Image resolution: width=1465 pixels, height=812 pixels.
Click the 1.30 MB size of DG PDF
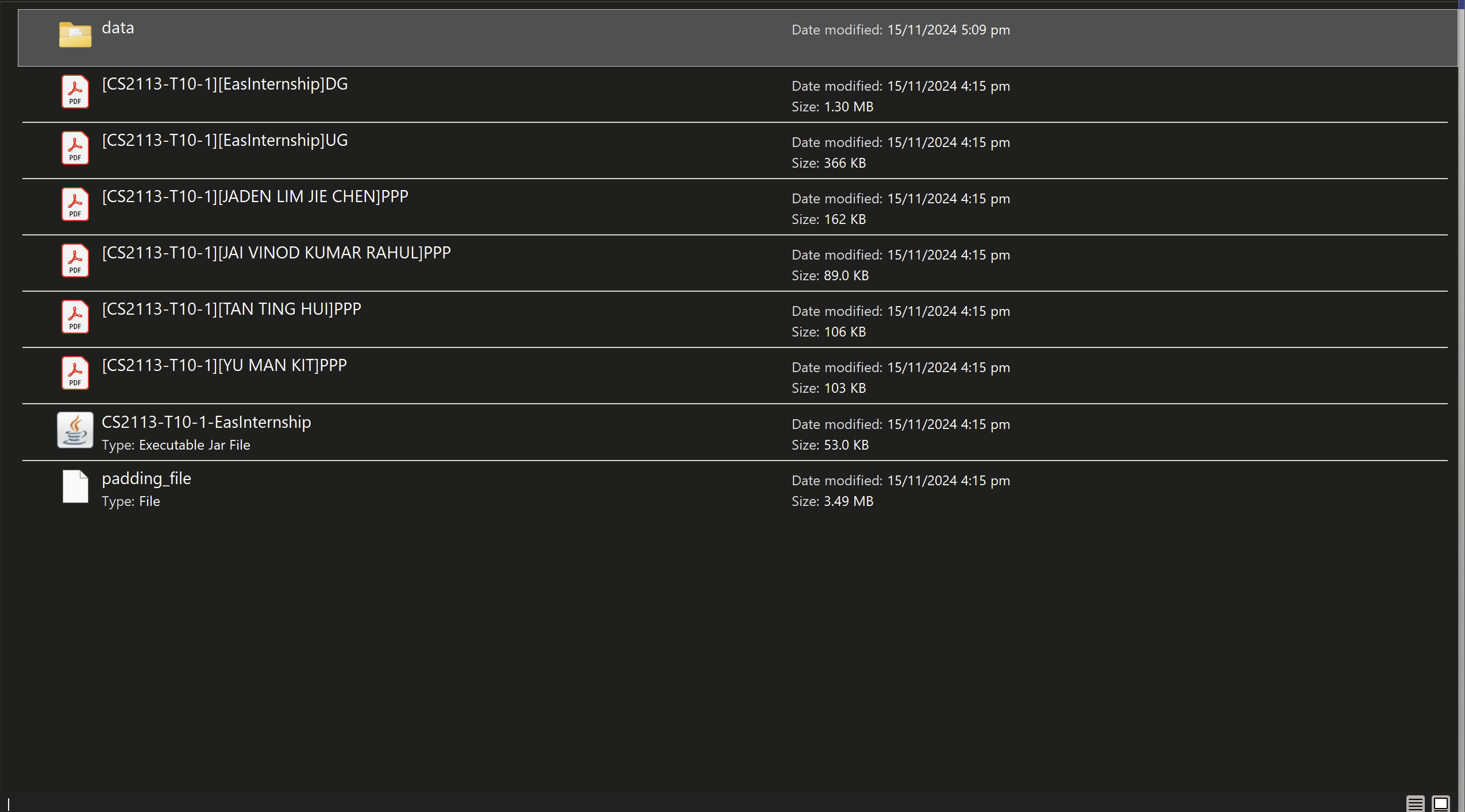(x=848, y=107)
